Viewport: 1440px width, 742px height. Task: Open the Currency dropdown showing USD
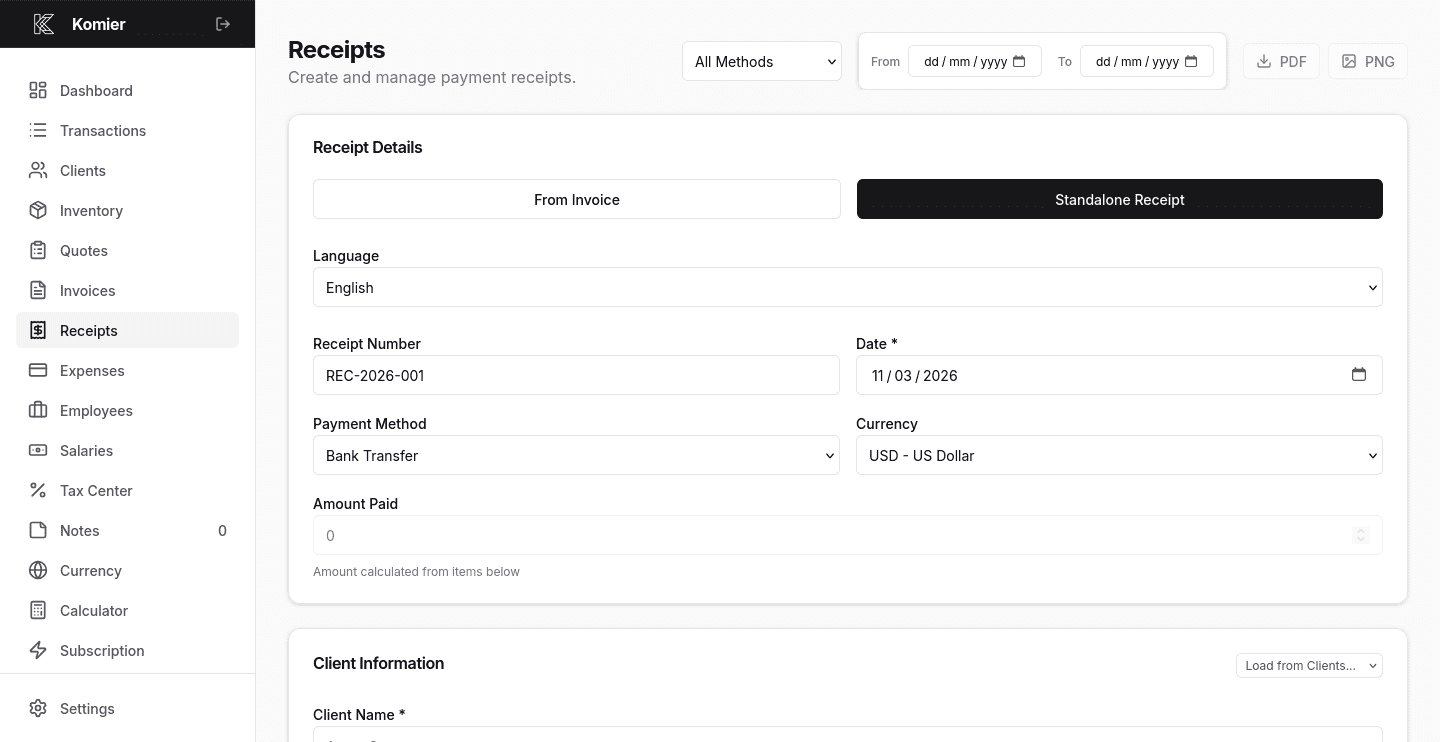(1119, 455)
